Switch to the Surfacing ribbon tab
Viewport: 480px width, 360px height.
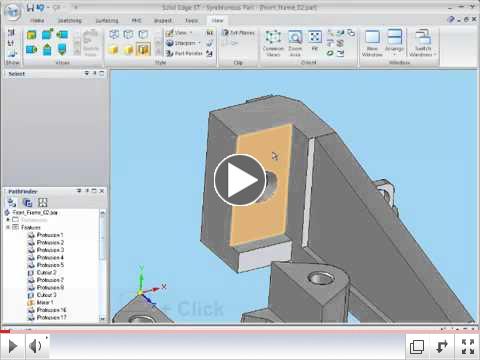107,21
